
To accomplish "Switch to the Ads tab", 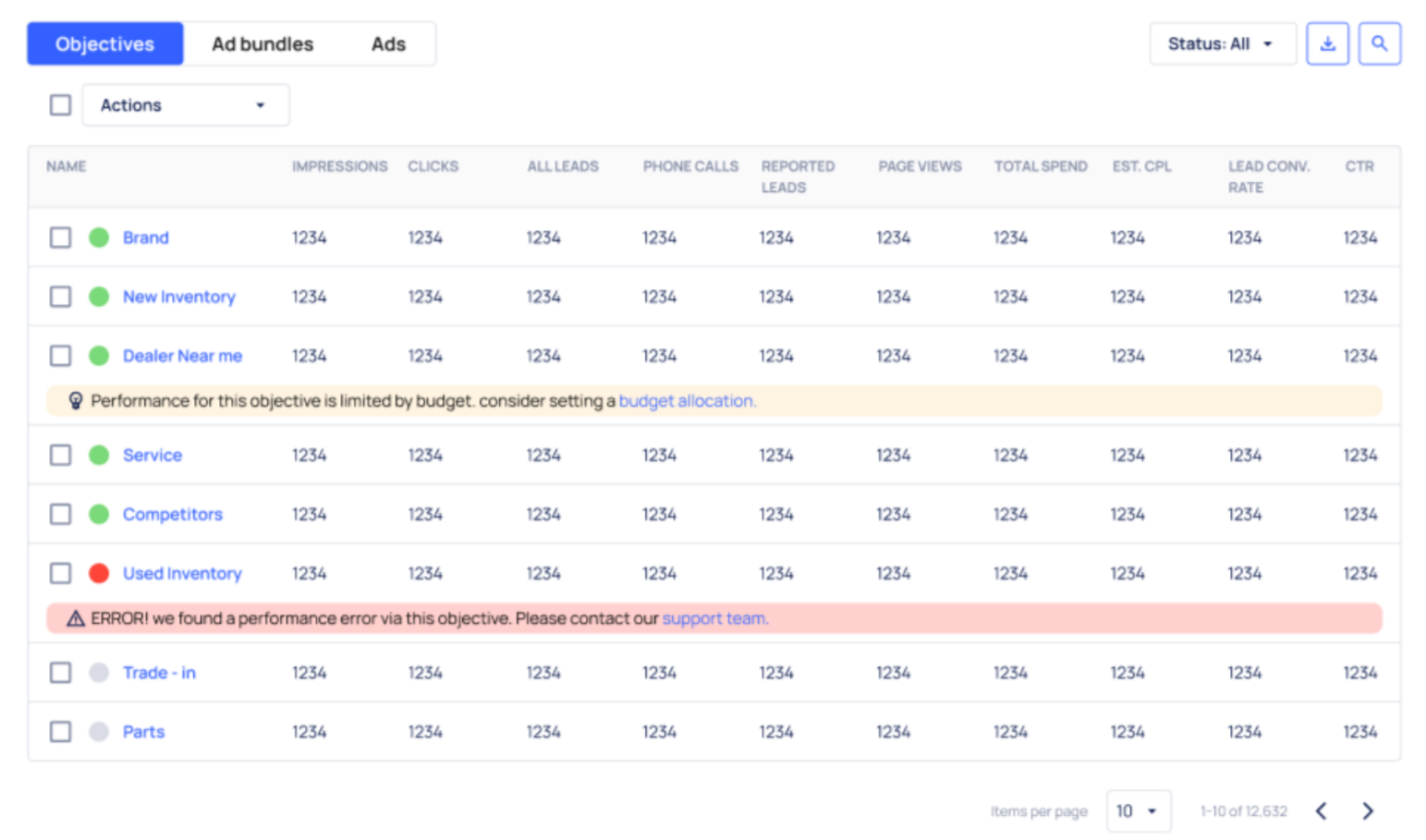I will coord(388,43).
